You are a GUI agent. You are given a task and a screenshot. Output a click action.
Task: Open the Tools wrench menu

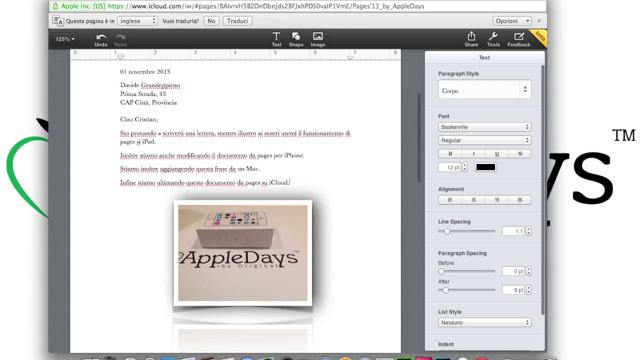point(493,40)
